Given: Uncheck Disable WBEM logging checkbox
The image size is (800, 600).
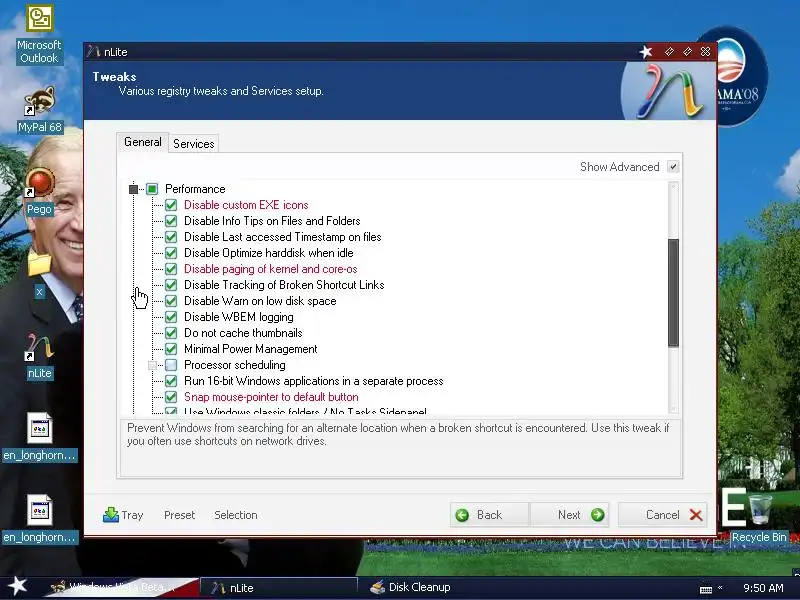Looking at the screenshot, I should (x=171, y=317).
